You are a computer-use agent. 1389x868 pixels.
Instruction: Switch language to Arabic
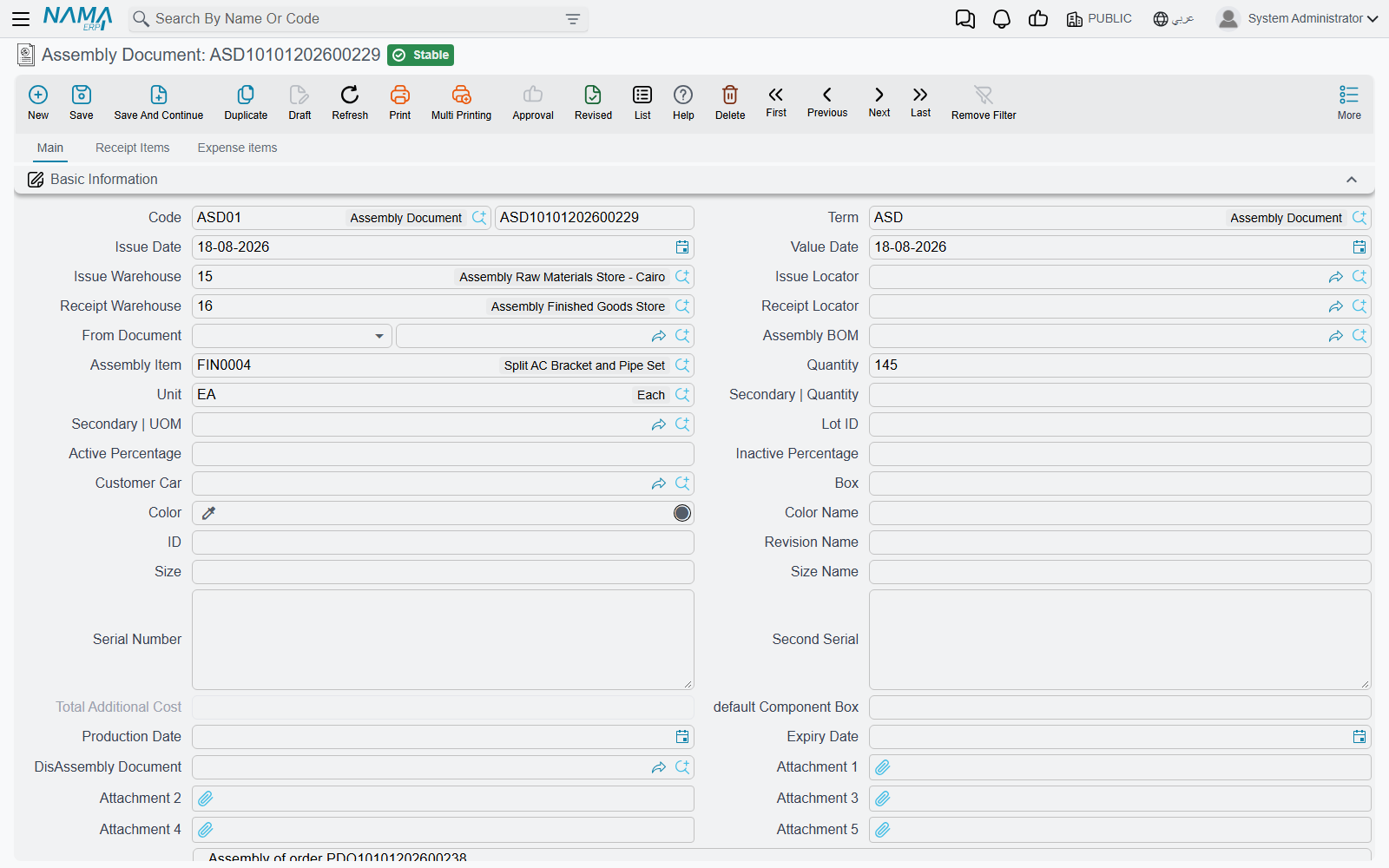tap(1174, 19)
